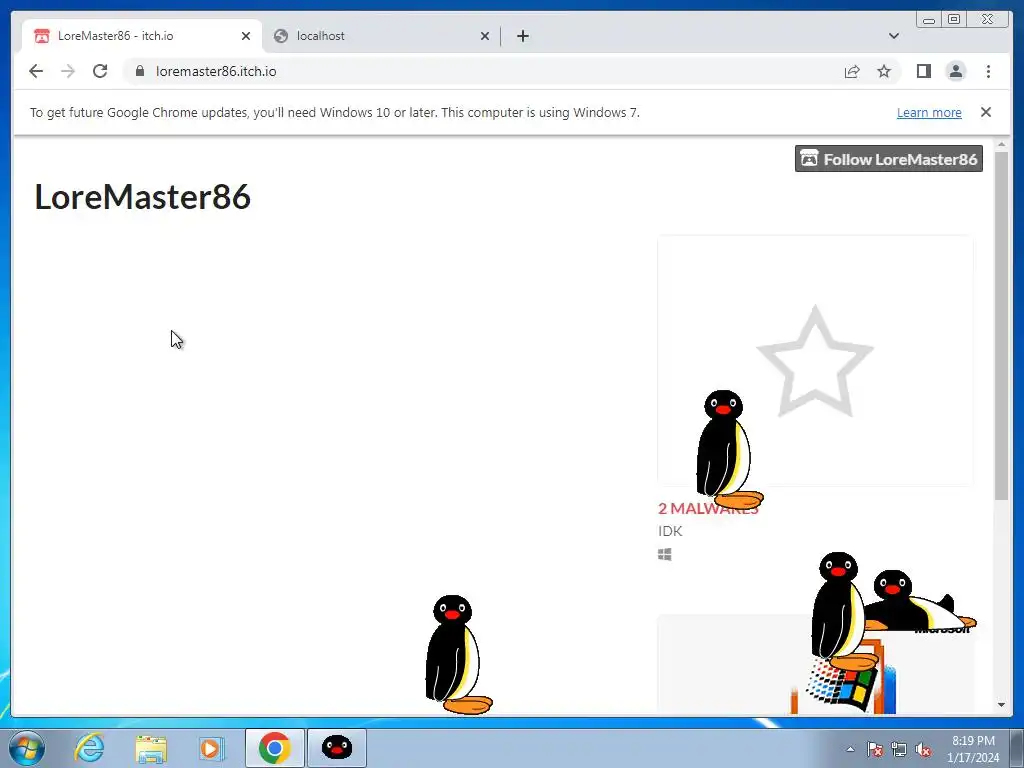Click the page vertical scrollbar thumb
Viewport: 1024px width, 768px height.
[1001, 325]
